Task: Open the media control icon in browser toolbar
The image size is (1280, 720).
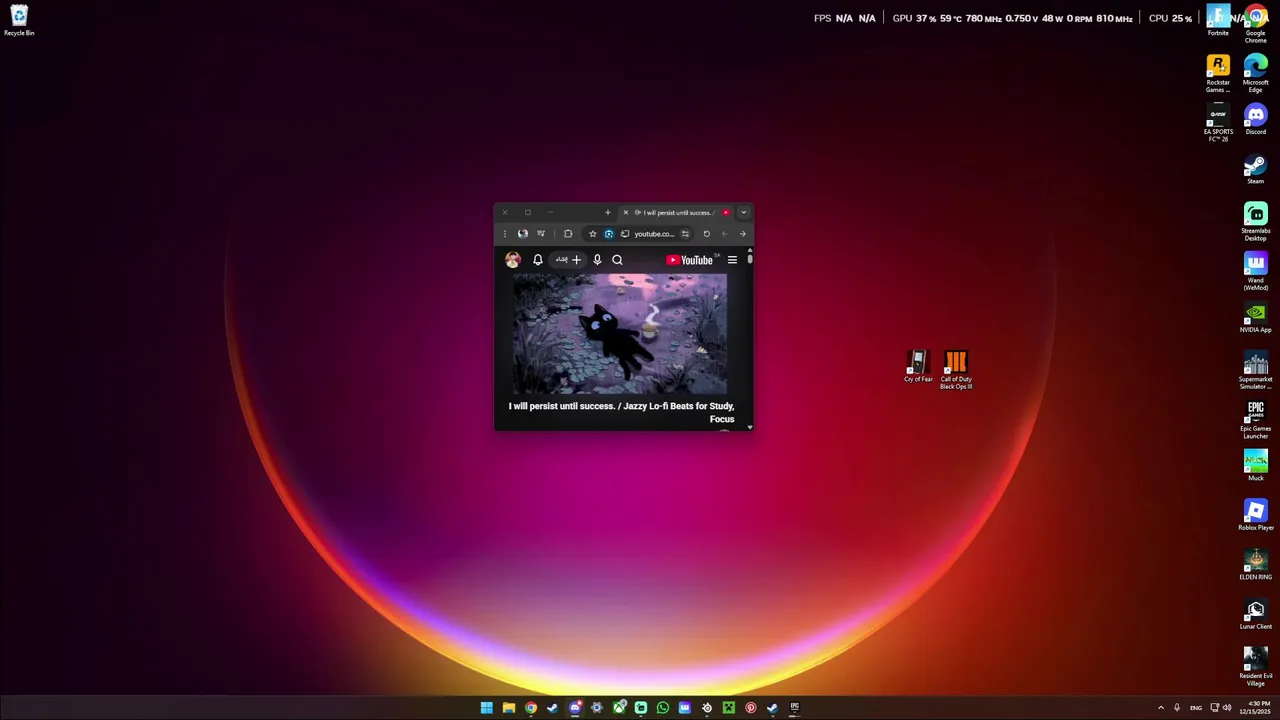Action: pyautogui.click(x=541, y=234)
